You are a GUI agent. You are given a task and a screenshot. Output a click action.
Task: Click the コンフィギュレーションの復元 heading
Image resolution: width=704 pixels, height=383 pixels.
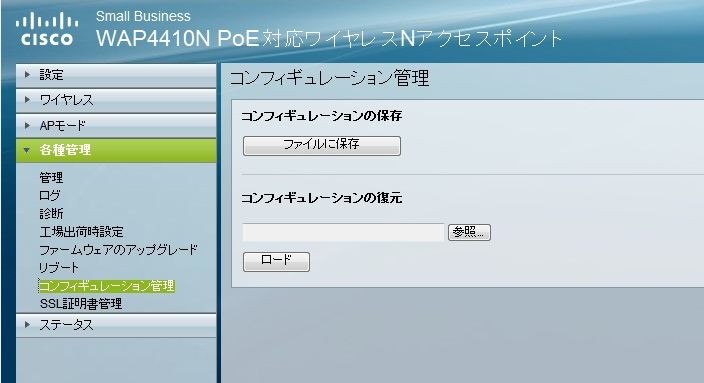coord(321,198)
